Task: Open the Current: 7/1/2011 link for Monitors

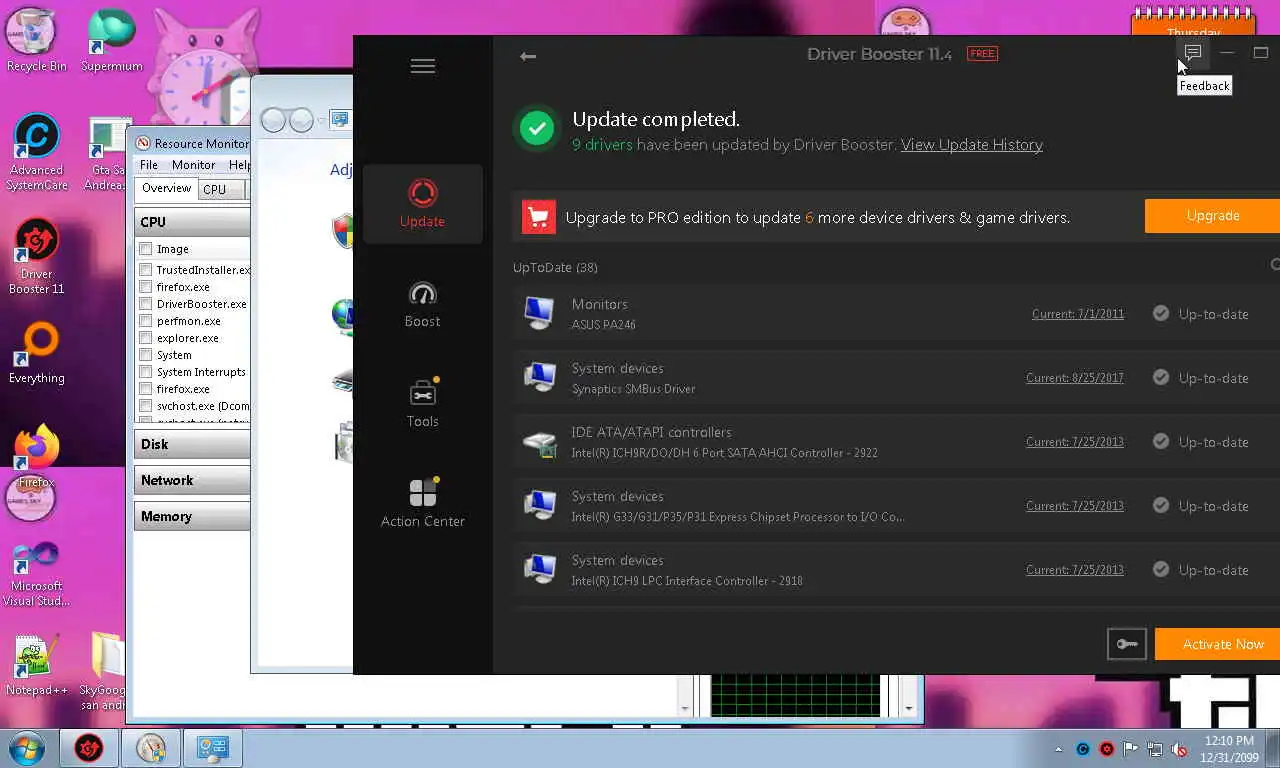Action: tap(1077, 314)
